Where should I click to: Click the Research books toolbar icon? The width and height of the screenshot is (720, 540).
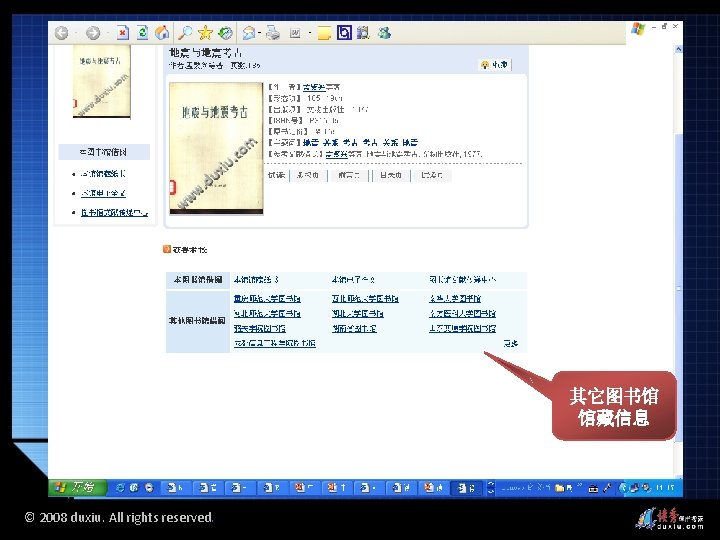(363, 33)
